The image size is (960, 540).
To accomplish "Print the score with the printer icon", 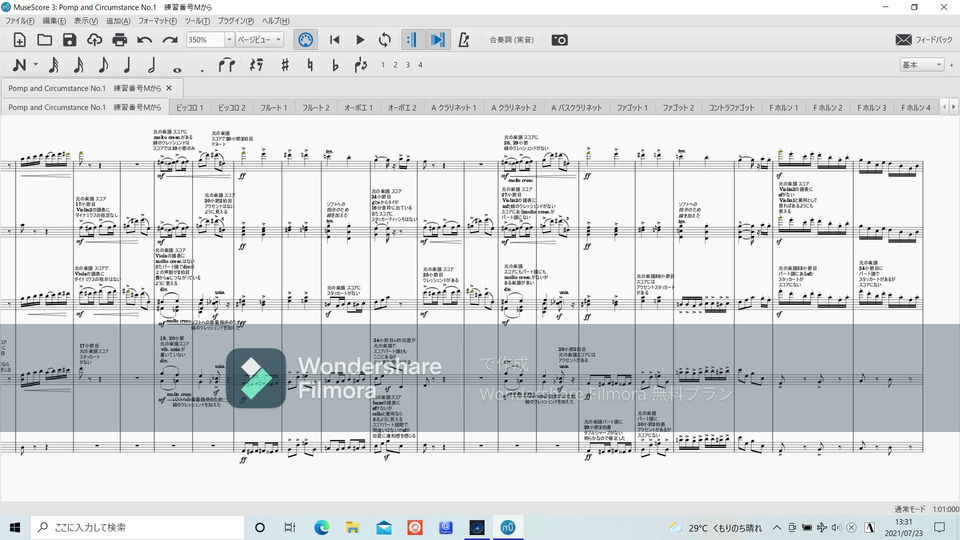I will (119, 40).
